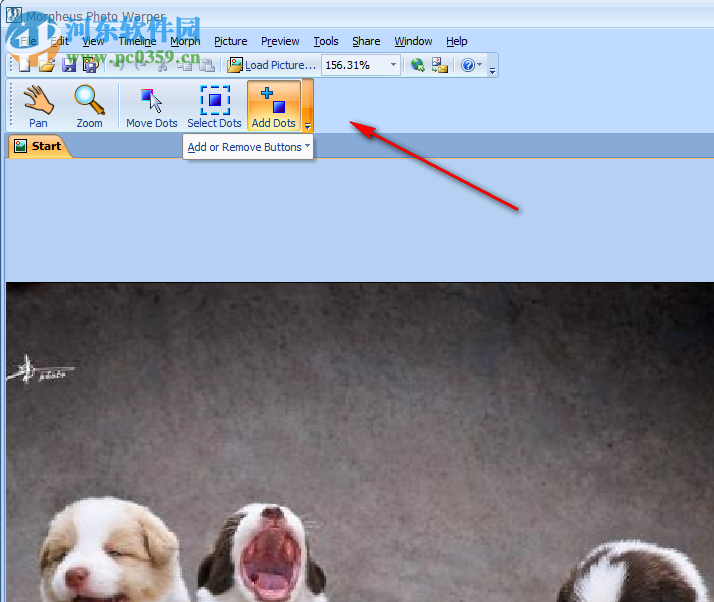Create a new project document
This screenshot has width=714, height=602.
tap(25, 65)
